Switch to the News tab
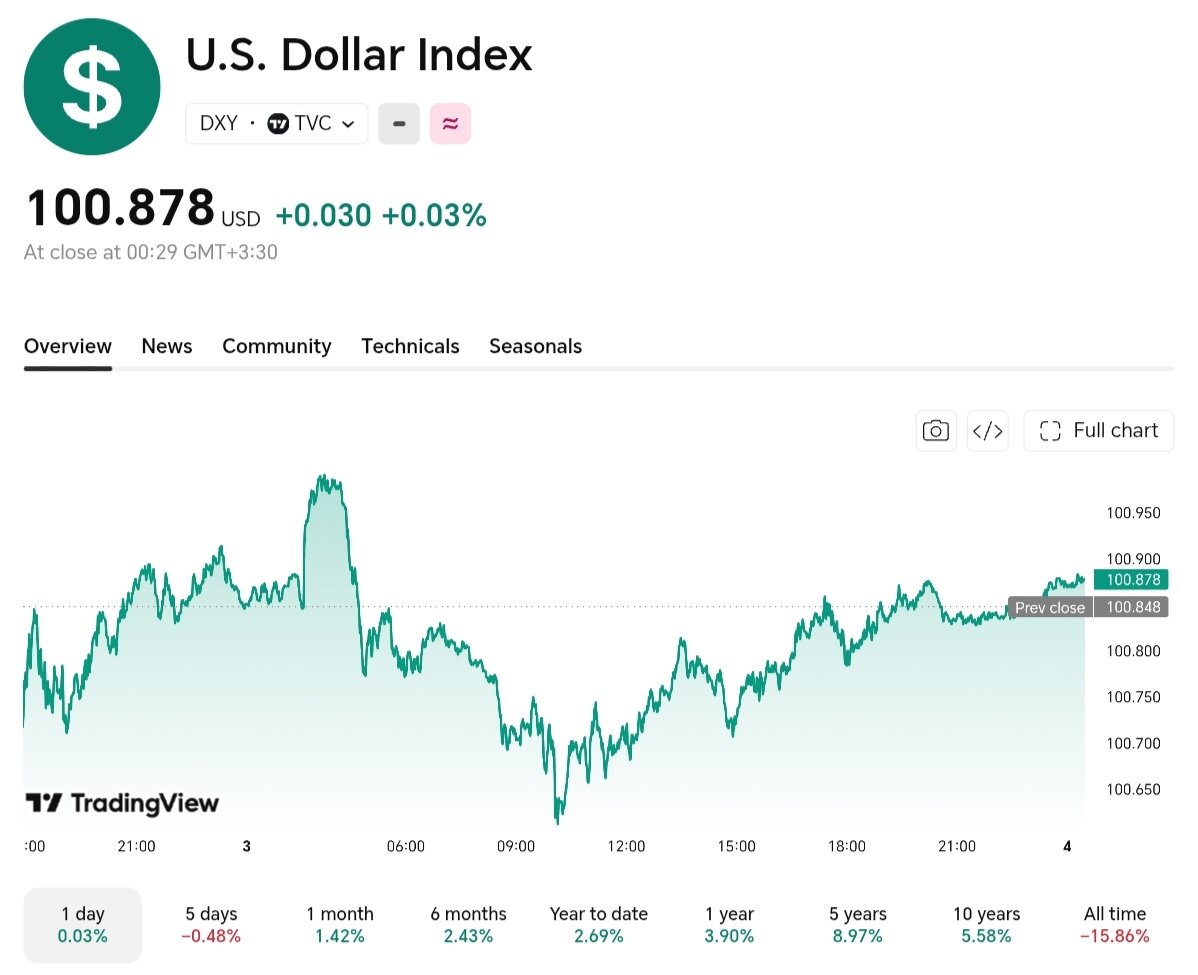The width and height of the screenshot is (1198, 975). pyautogui.click(x=167, y=346)
